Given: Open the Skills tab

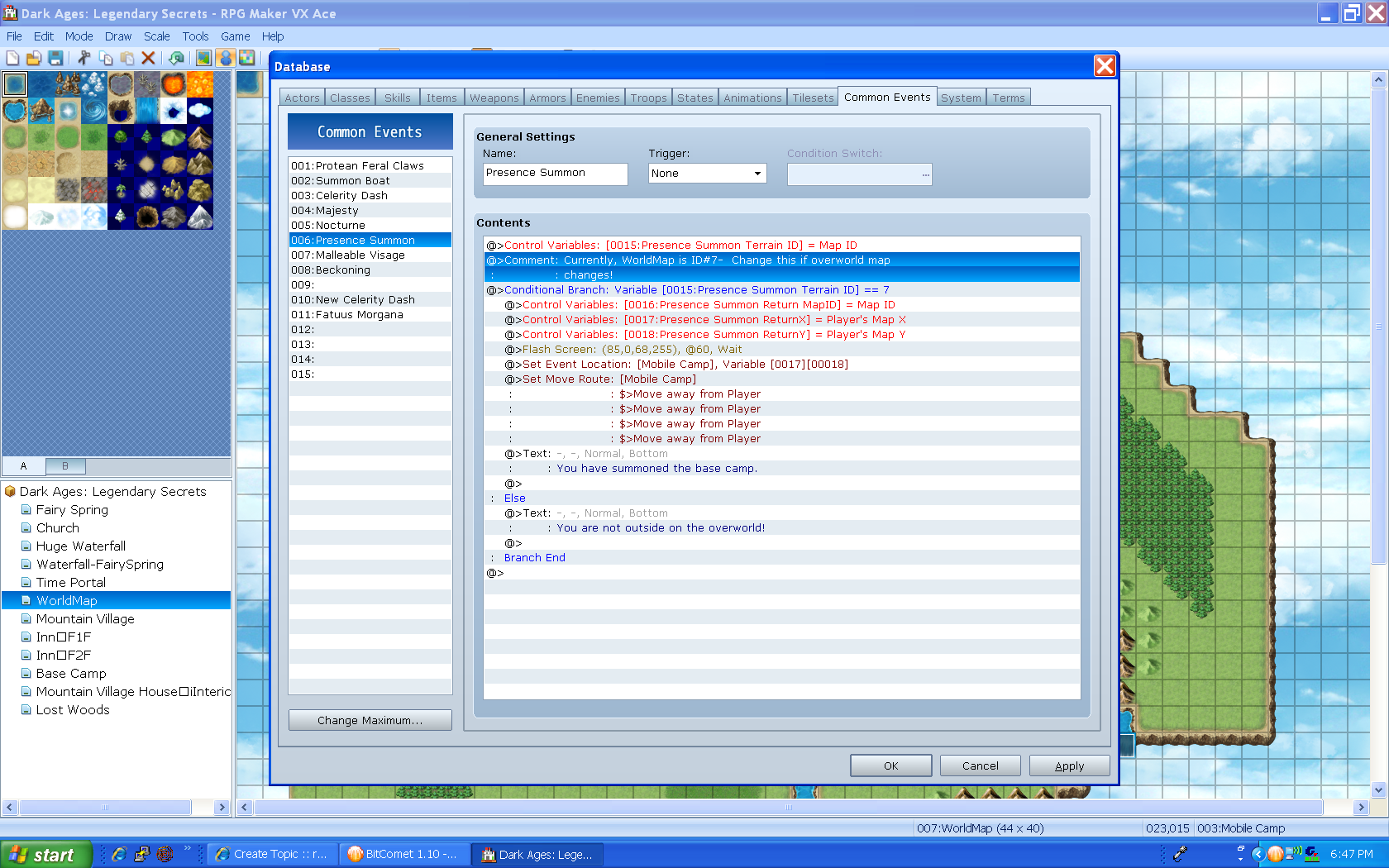Looking at the screenshot, I should [398, 98].
